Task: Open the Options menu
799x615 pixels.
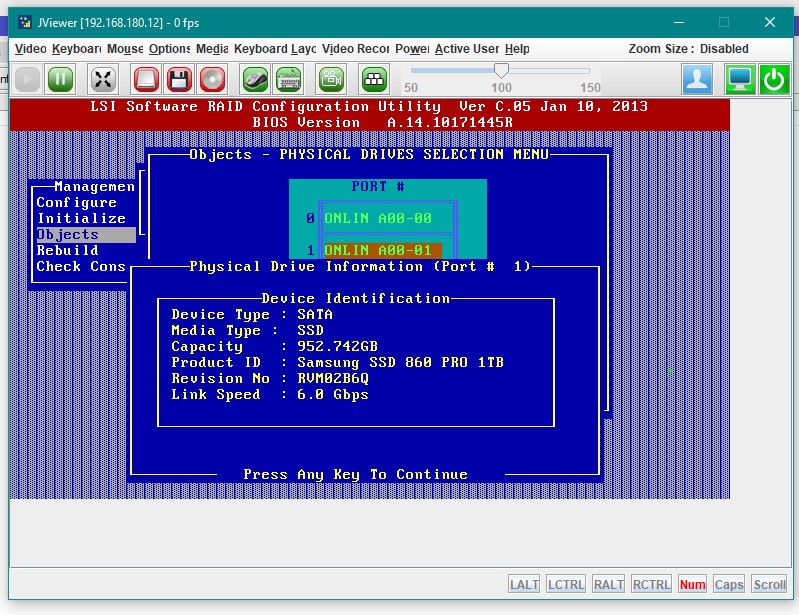Action: pos(169,49)
